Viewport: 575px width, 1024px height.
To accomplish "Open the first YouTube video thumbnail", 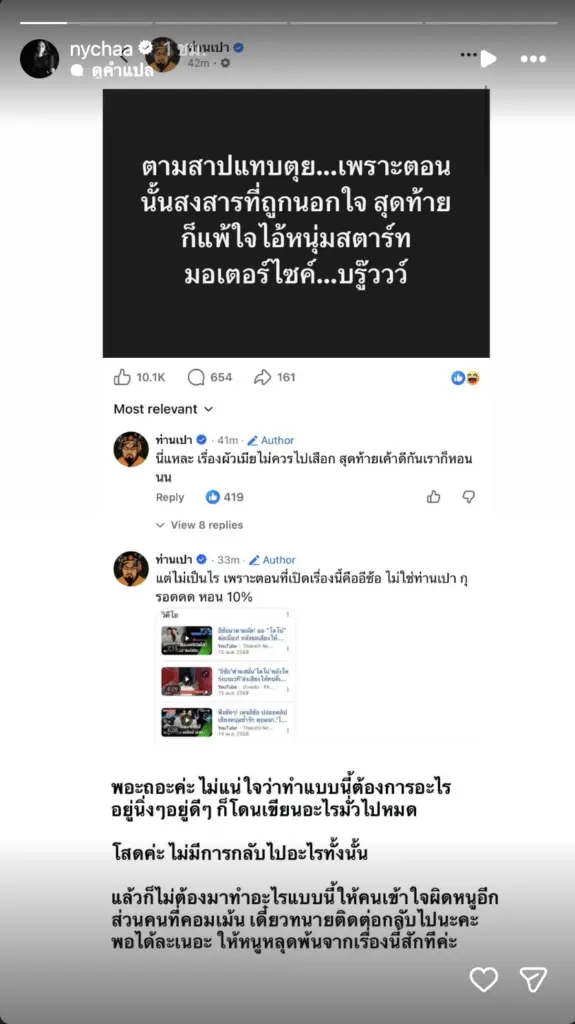I will [x=187, y=640].
